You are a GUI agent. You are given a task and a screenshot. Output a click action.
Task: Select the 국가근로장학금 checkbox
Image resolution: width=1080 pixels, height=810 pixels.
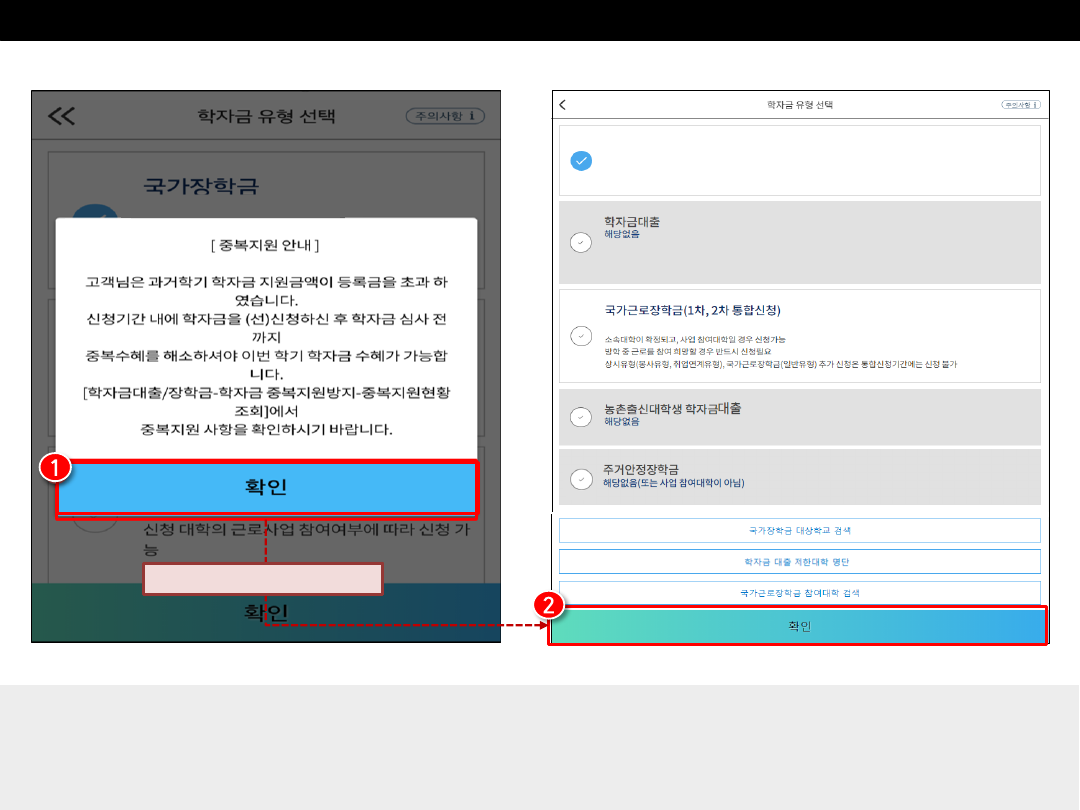coord(580,336)
